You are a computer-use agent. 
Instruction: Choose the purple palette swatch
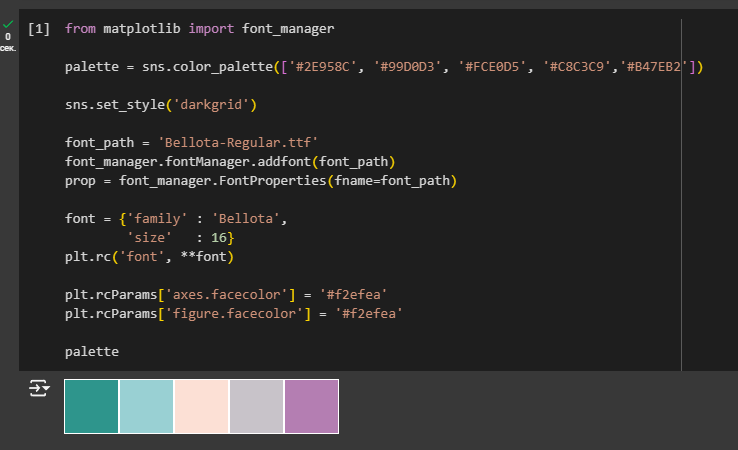pyautogui.click(x=311, y=406)
